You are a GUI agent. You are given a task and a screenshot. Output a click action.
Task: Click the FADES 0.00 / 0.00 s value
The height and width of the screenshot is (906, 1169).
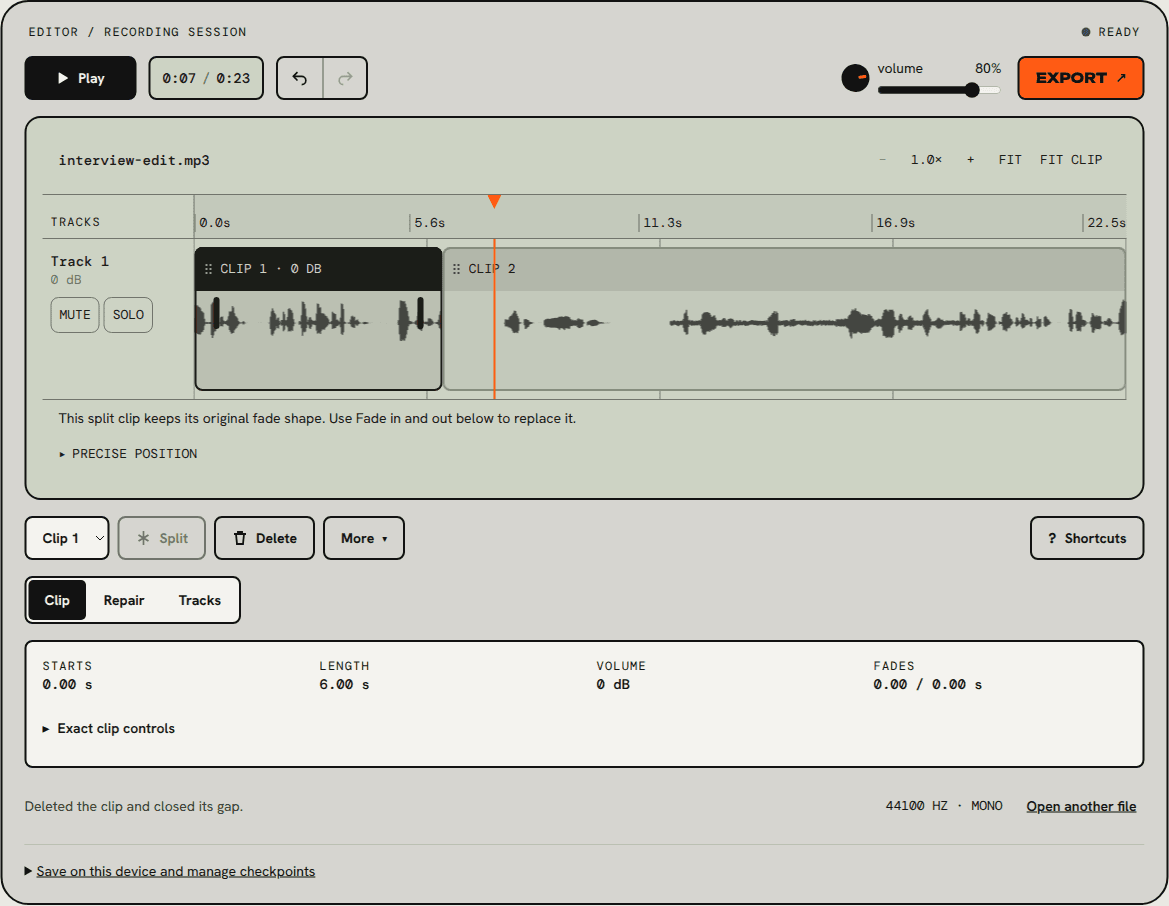coord(927,685)
